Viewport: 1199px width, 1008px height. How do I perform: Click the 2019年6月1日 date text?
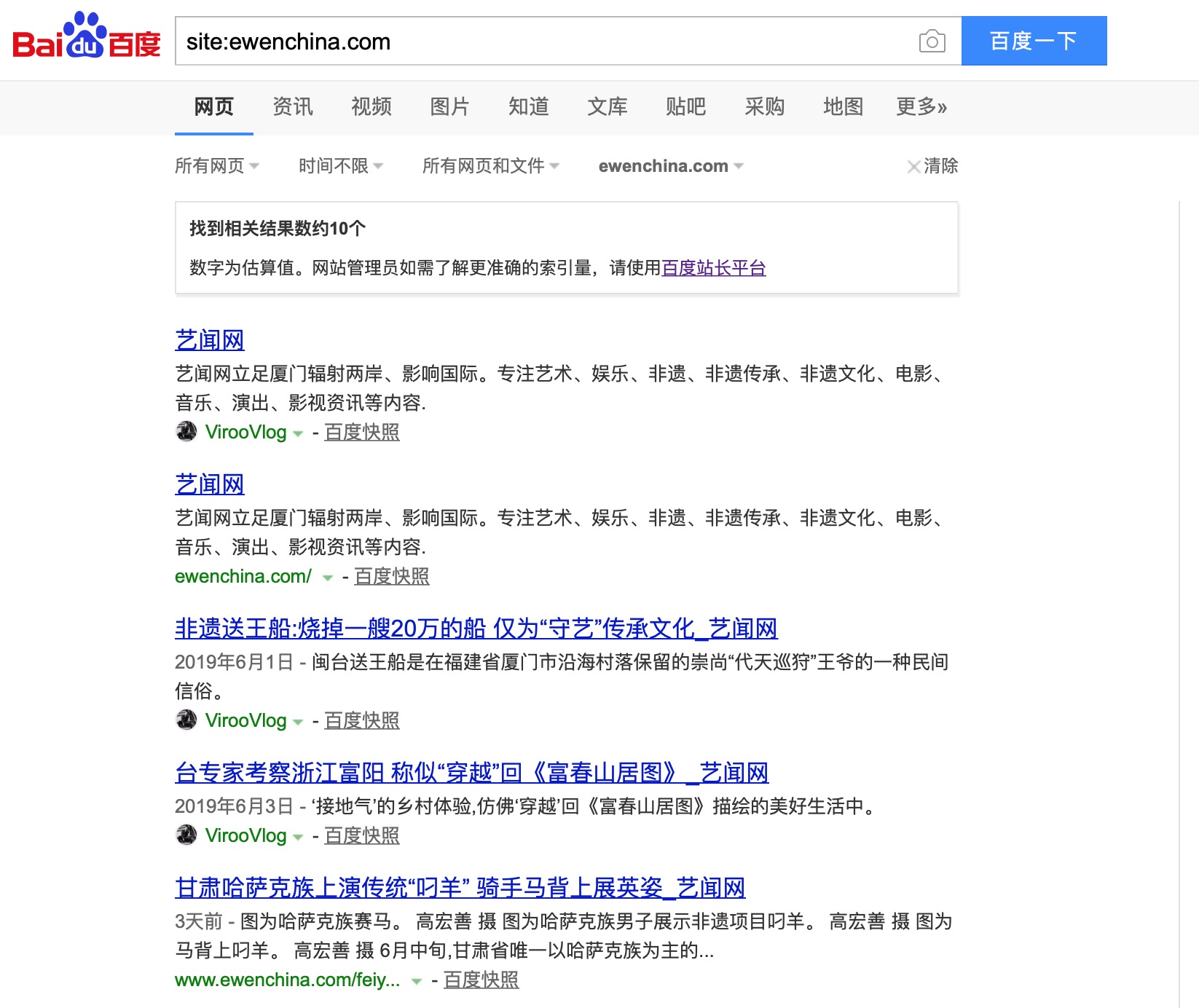tap(234, 662)
